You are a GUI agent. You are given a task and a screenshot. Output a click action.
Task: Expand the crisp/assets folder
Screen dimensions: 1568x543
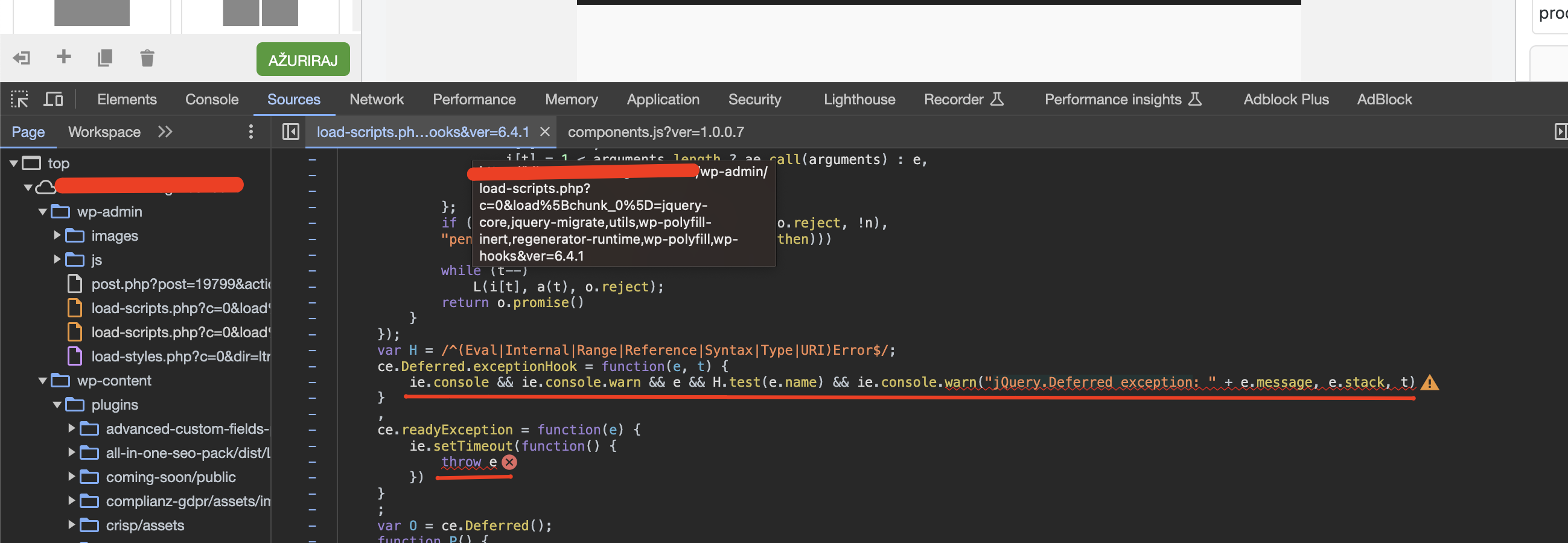click(72, 525)
